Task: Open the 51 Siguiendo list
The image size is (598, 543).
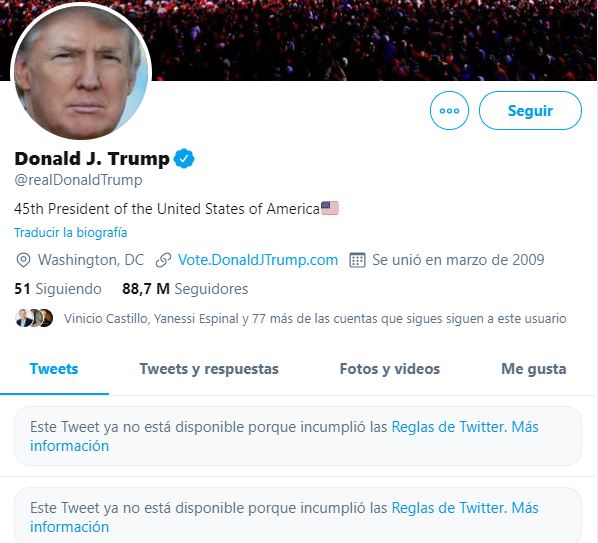Action: coord(58,289)
